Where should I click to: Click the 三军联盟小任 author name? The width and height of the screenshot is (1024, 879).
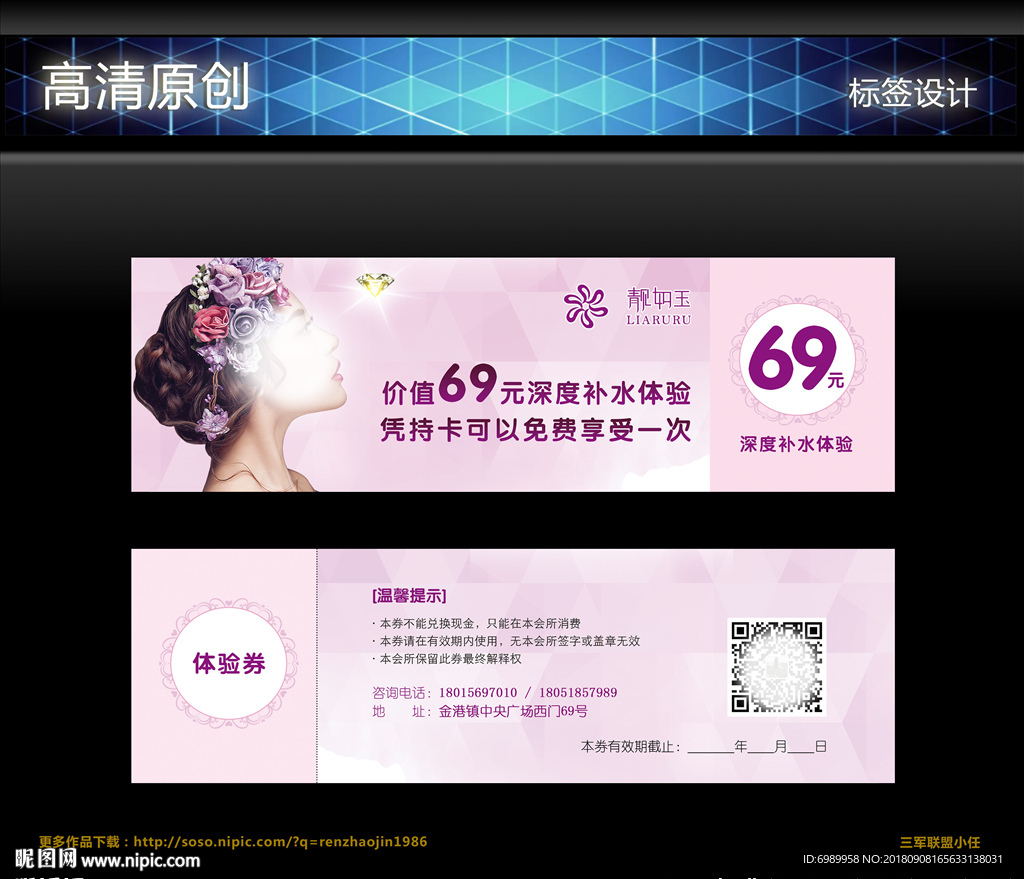[939, 842]
